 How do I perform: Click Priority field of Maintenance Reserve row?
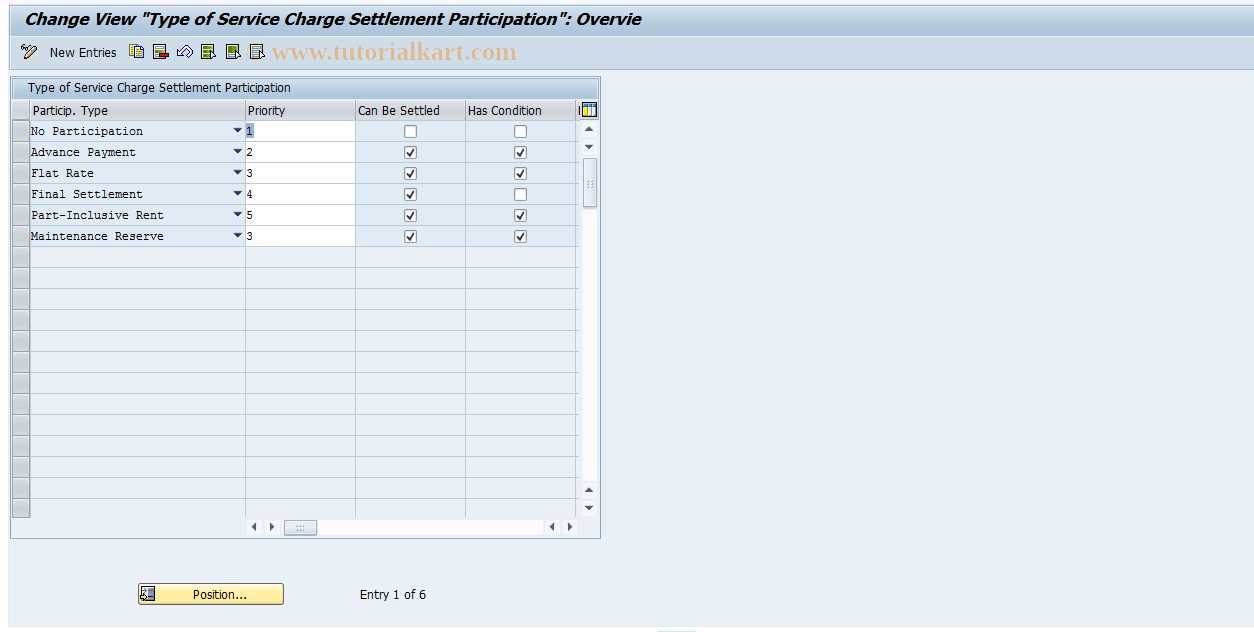click(x=300, y=236)
